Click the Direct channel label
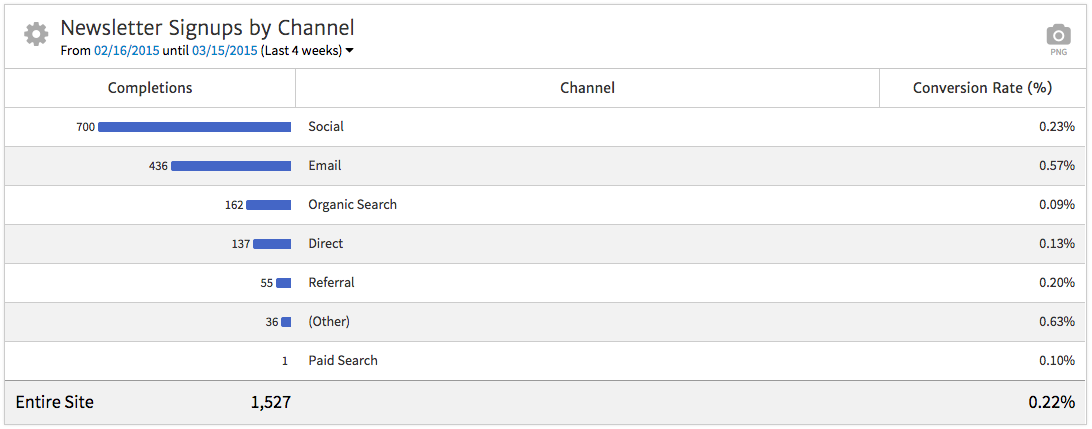This screenshot has width=1092, height=429. [x=325, y=244]
